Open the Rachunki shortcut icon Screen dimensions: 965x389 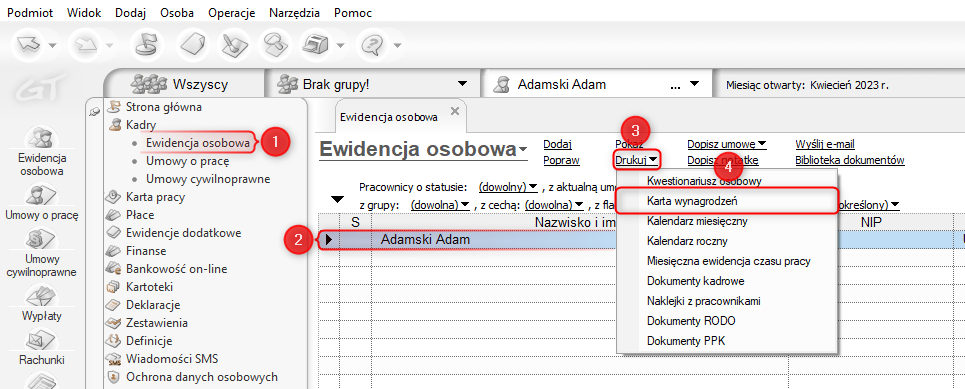pyautogui.click(x=42, y=348)
